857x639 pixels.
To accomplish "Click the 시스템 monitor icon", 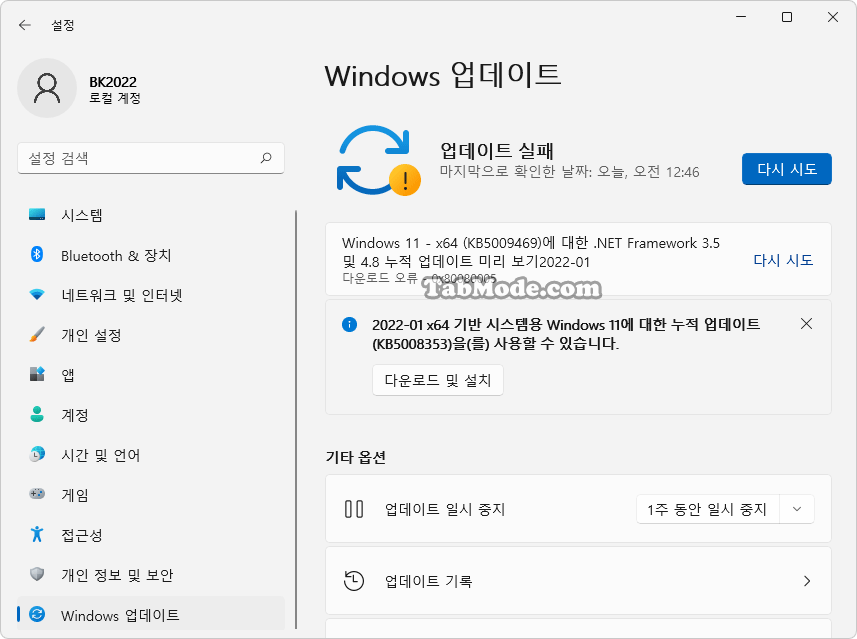I will (37, 215).
